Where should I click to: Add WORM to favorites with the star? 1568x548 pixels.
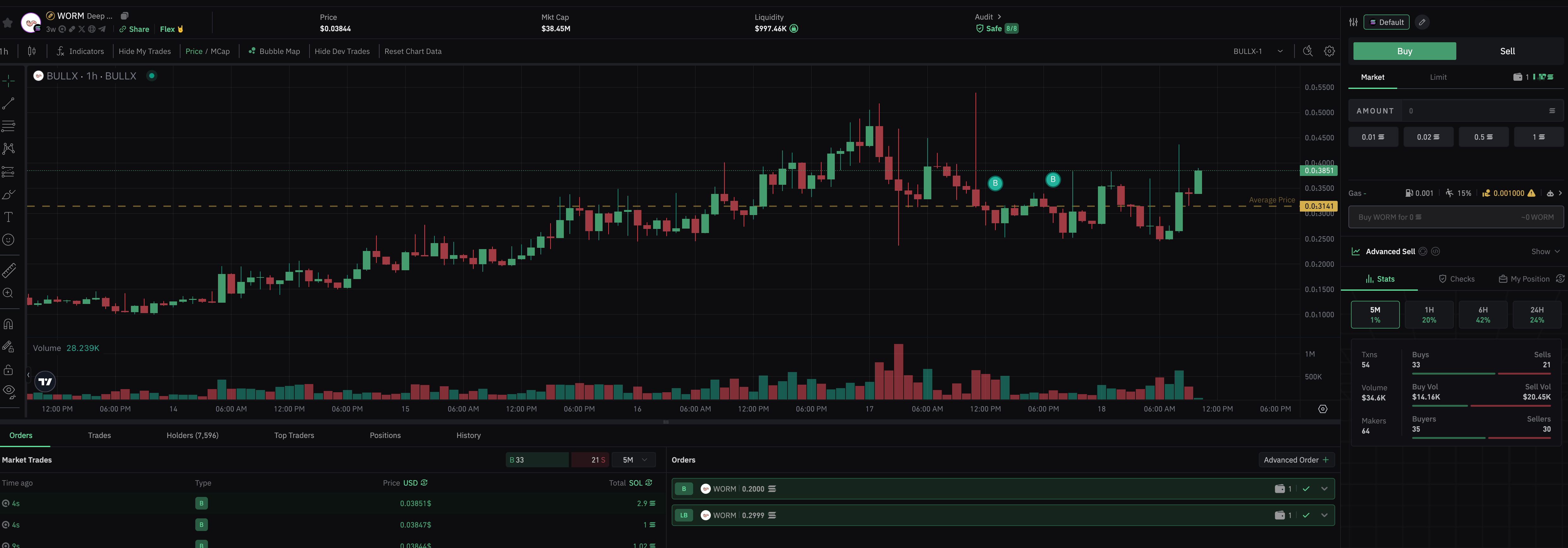coord(7,23)
